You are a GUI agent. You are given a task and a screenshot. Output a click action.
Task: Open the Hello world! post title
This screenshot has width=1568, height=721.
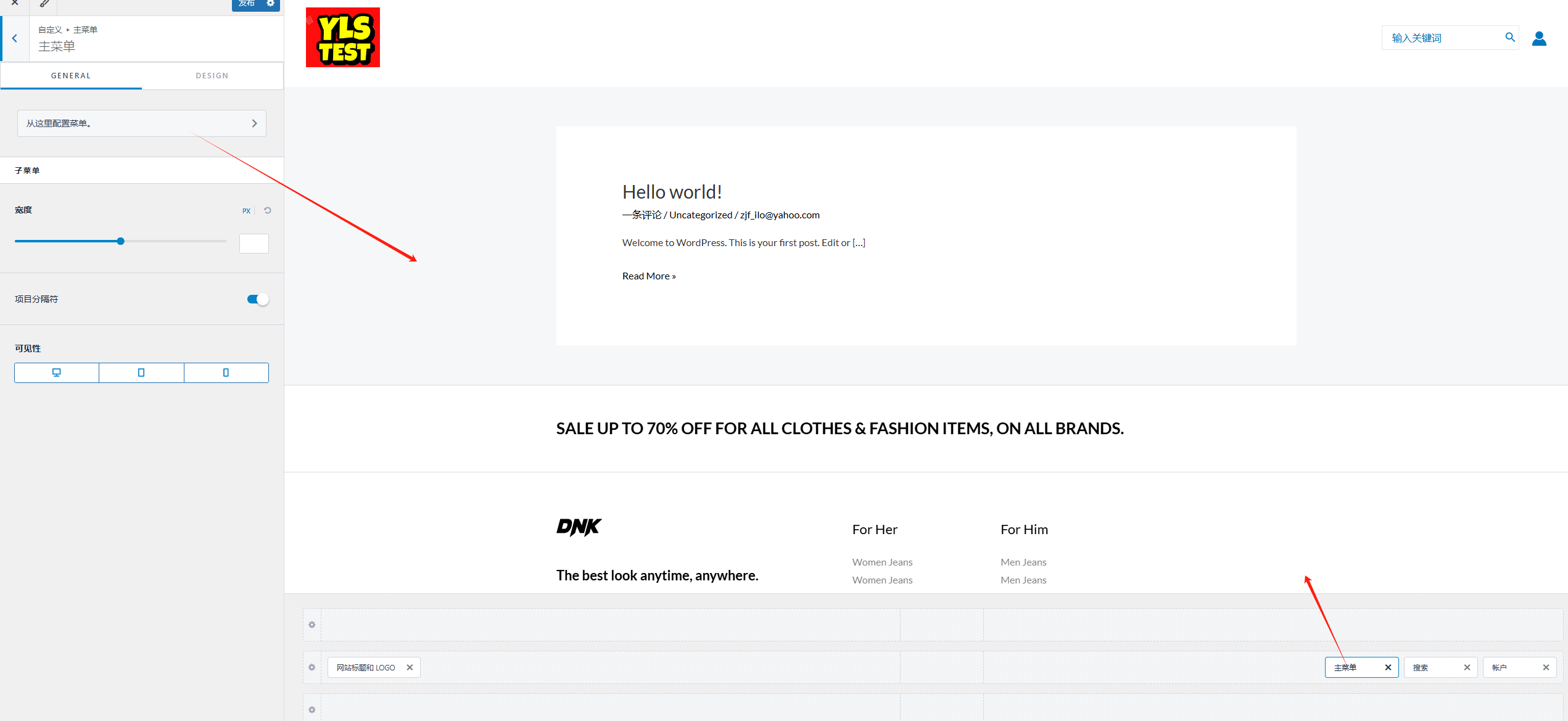[x=672, y=192]
